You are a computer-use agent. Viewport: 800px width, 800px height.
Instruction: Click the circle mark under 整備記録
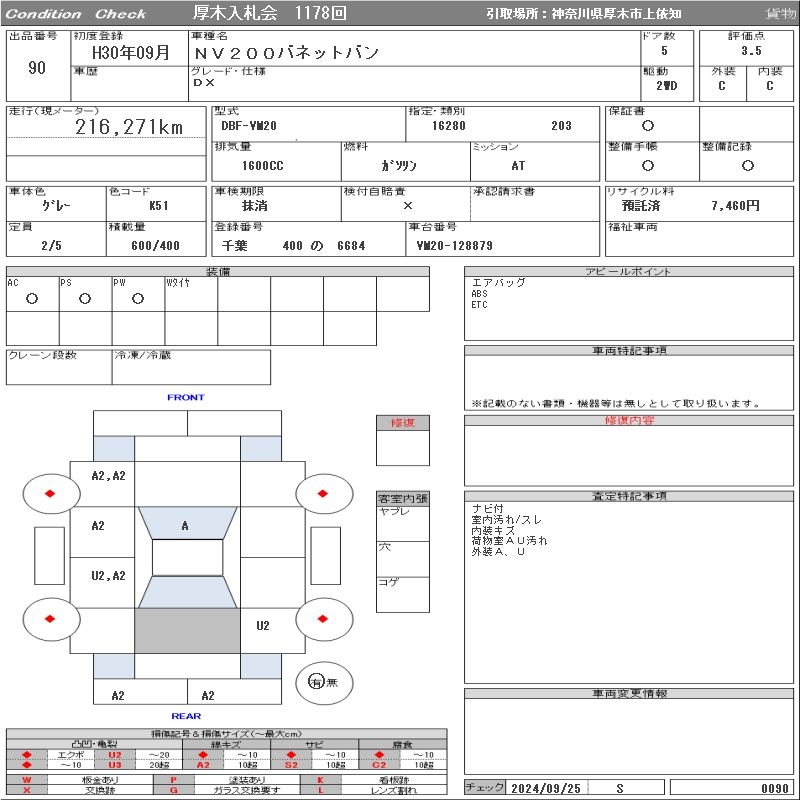coord(748,165)
